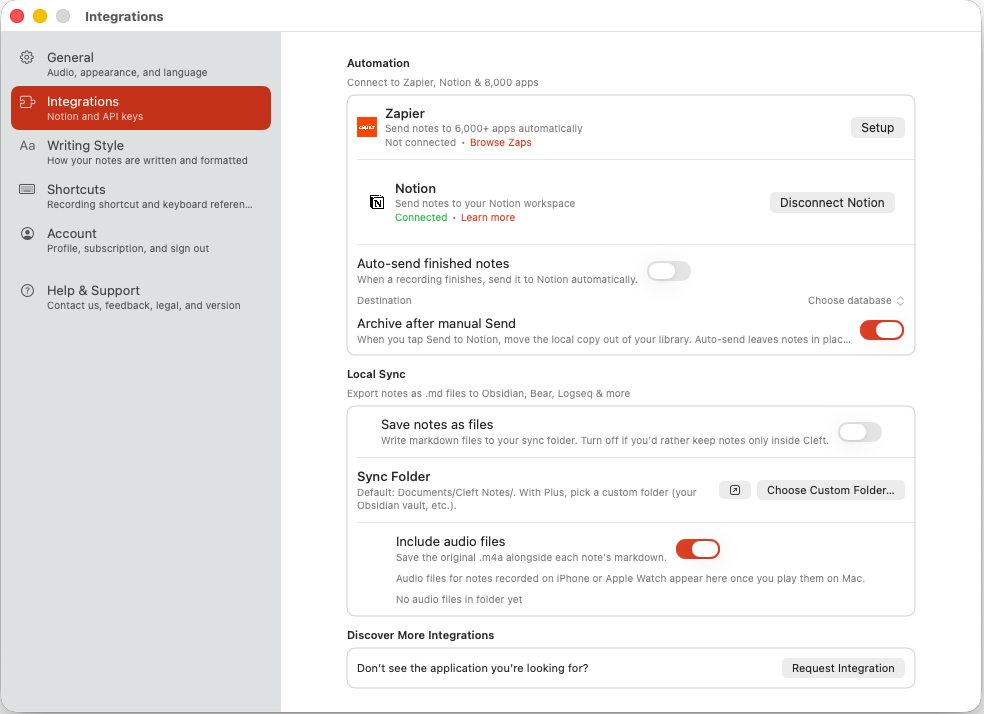Screen dimensions: 984x714
Task: Click Discover More Integrations heading
Action: (420, 635)
